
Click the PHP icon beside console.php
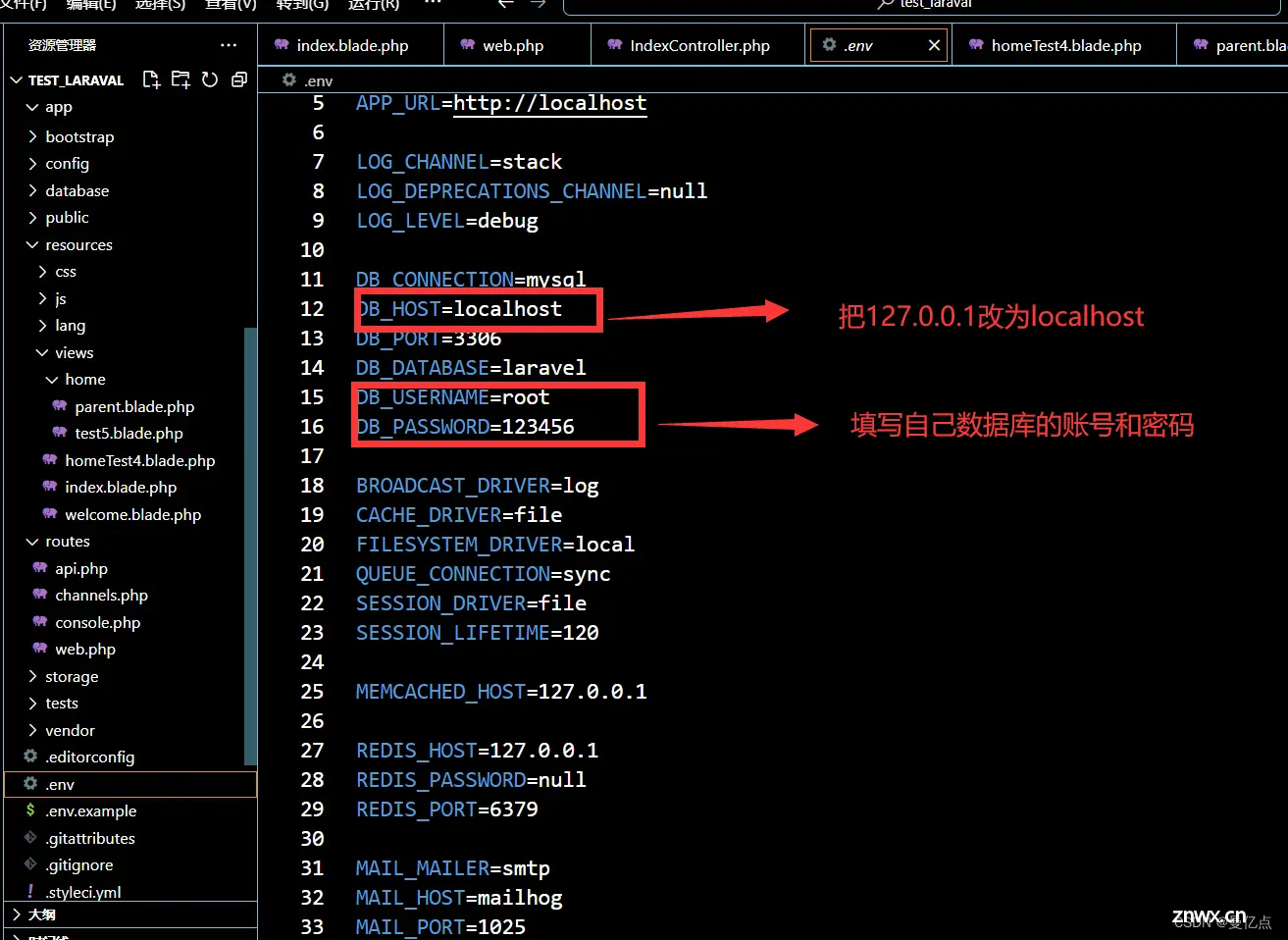pyautogui.click(x=40, y=622)
